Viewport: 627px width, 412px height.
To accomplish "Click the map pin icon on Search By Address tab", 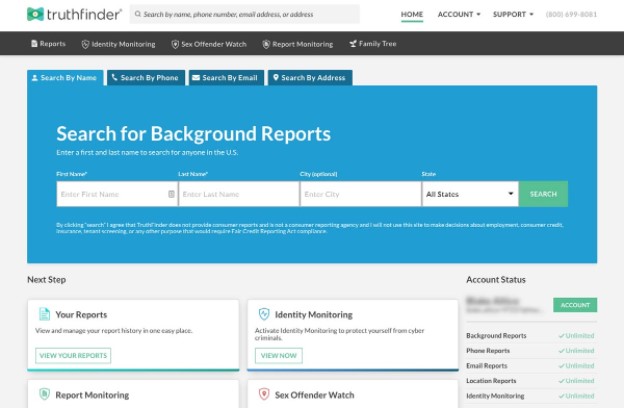I will [276, 77].
